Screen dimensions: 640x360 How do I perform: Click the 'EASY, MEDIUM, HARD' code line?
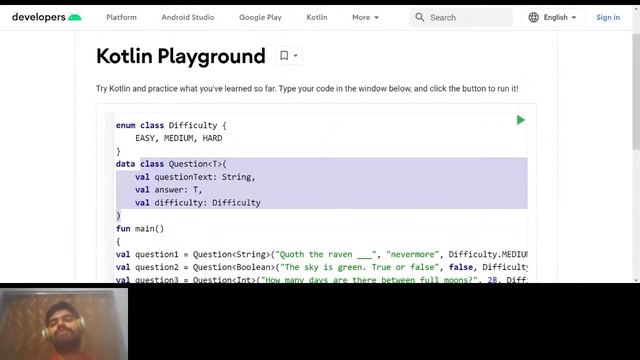click(179, 138)
